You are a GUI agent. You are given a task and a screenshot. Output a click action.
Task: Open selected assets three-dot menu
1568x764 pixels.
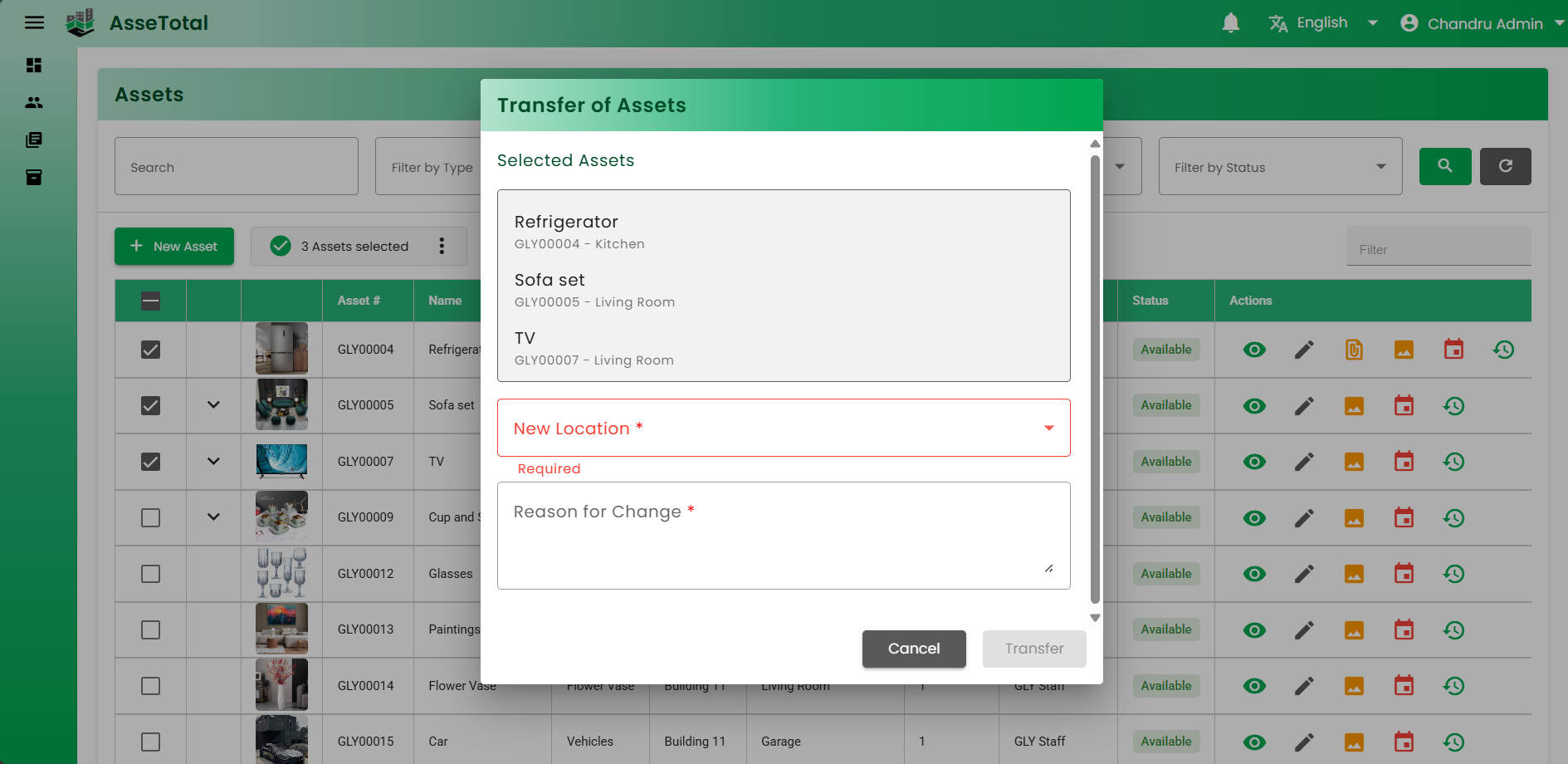(442, 246)
